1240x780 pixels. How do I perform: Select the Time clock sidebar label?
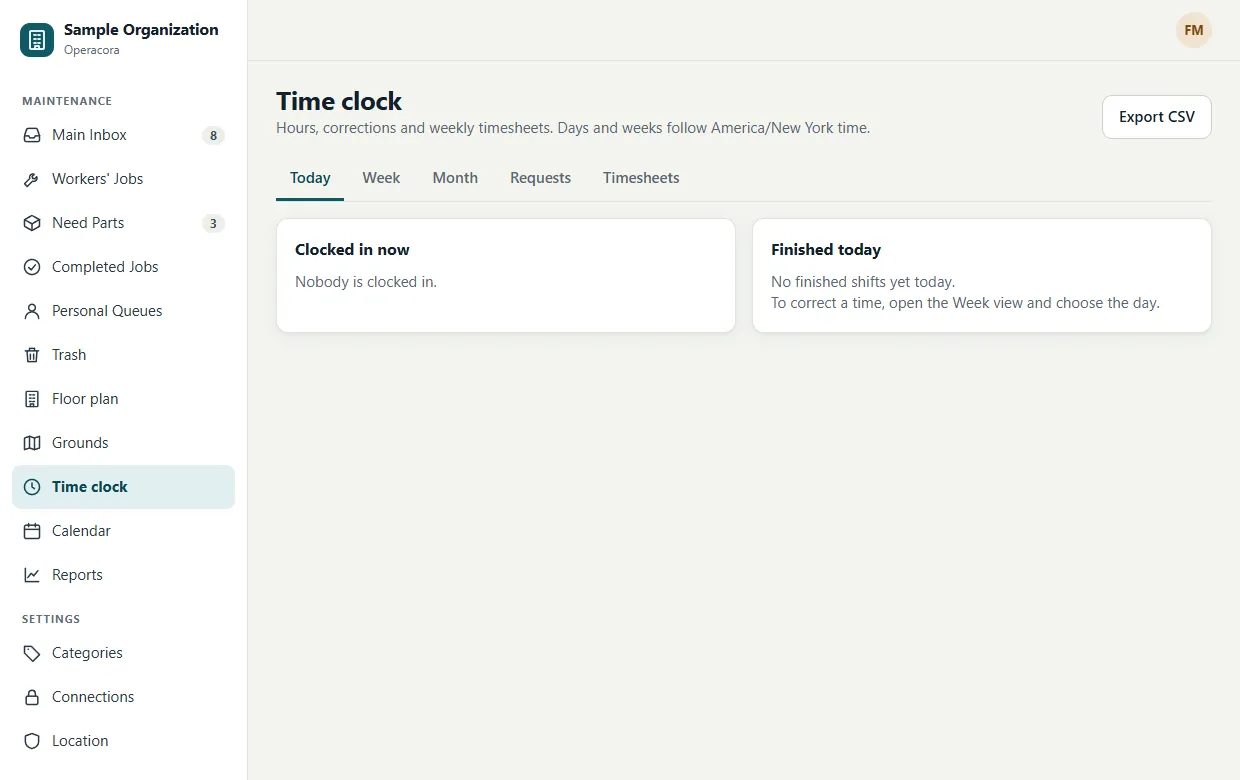(90, 487)
